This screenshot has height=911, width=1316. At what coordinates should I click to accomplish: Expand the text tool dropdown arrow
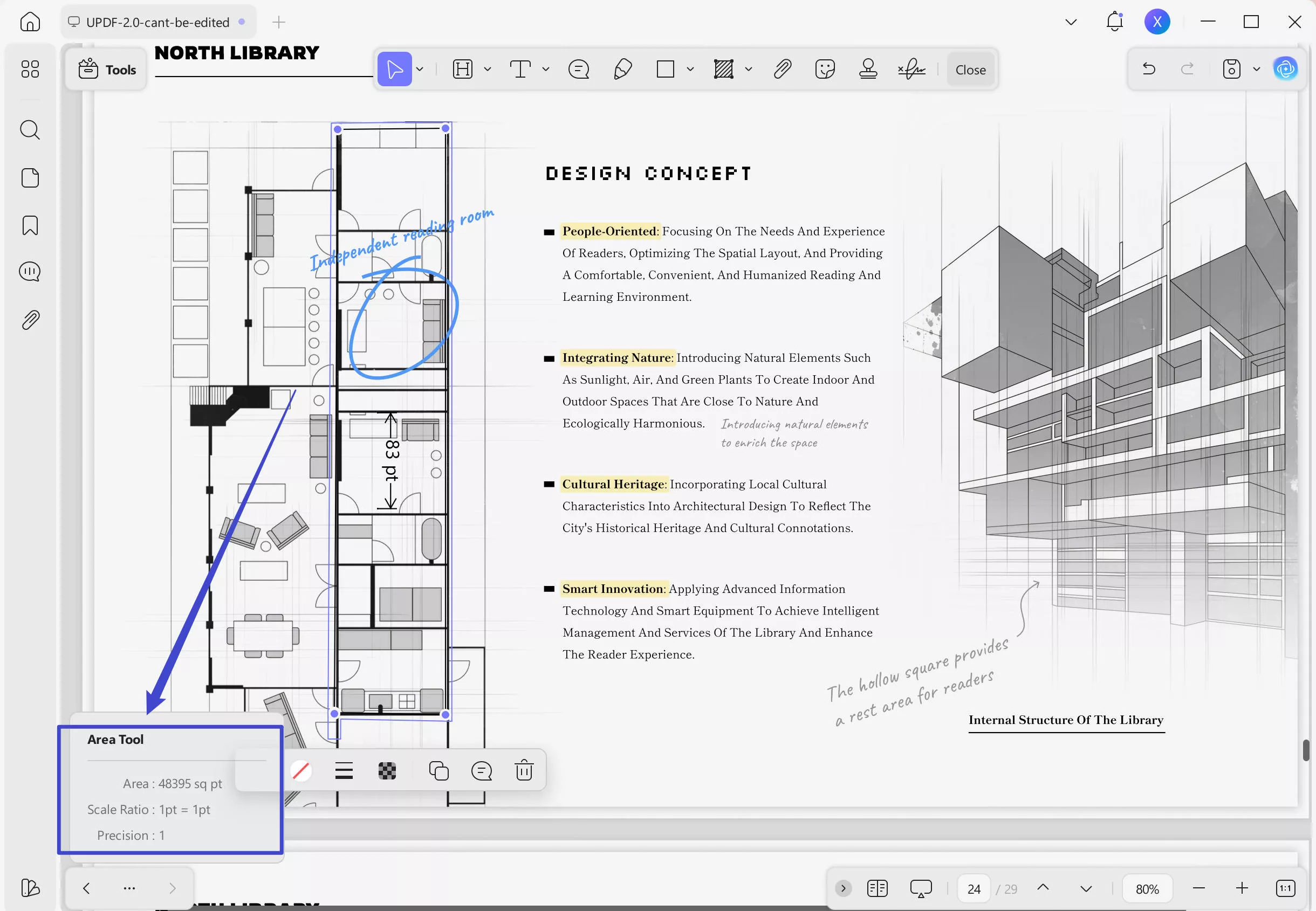(546, 70)
